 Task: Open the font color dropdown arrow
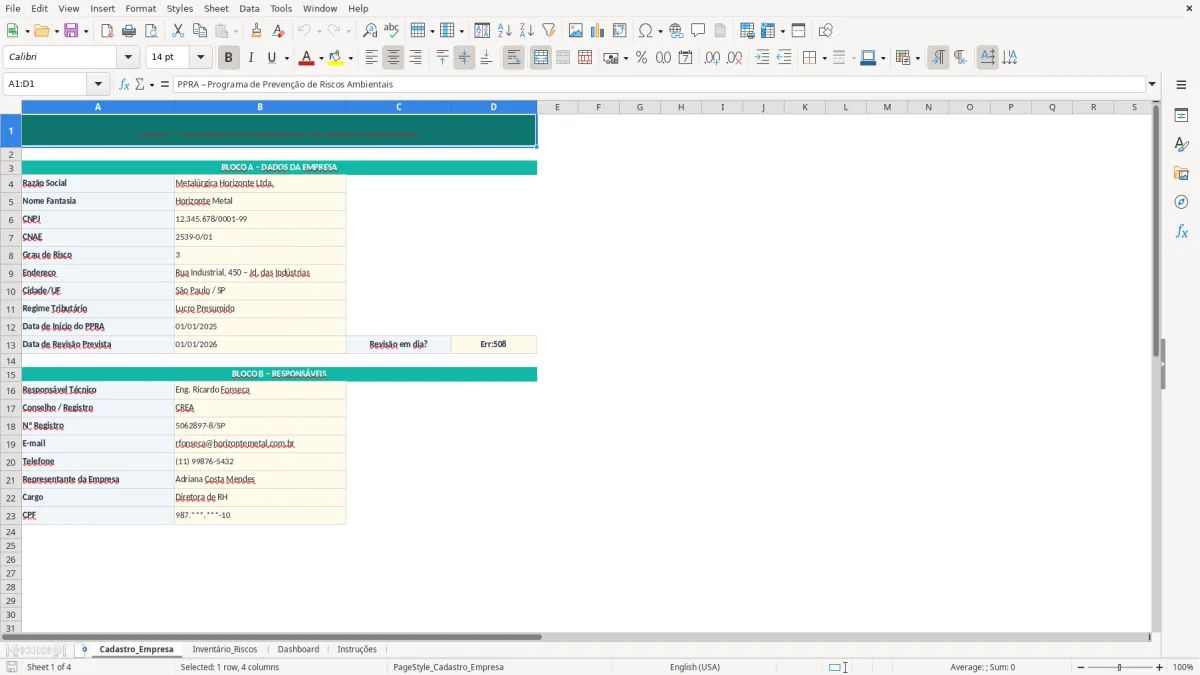tap(321, 58)
